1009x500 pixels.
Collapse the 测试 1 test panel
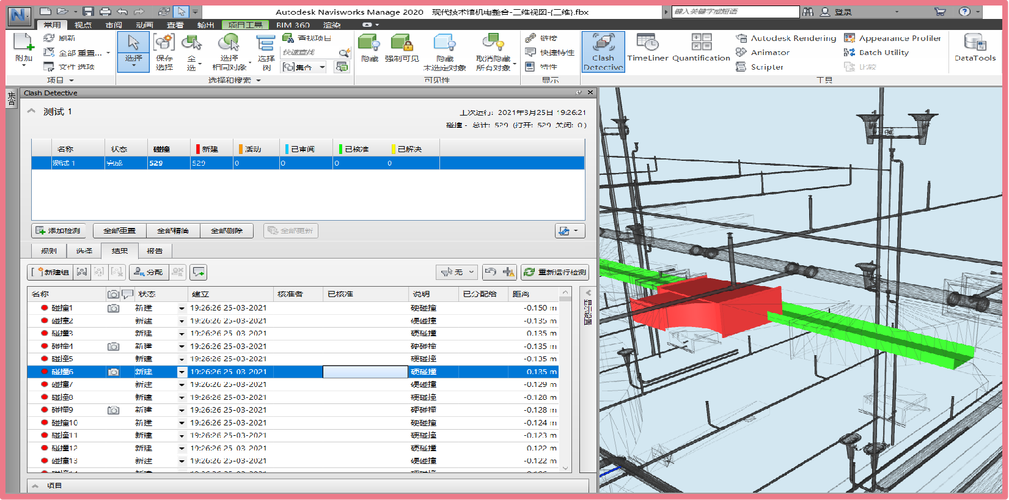coord(30,111)
